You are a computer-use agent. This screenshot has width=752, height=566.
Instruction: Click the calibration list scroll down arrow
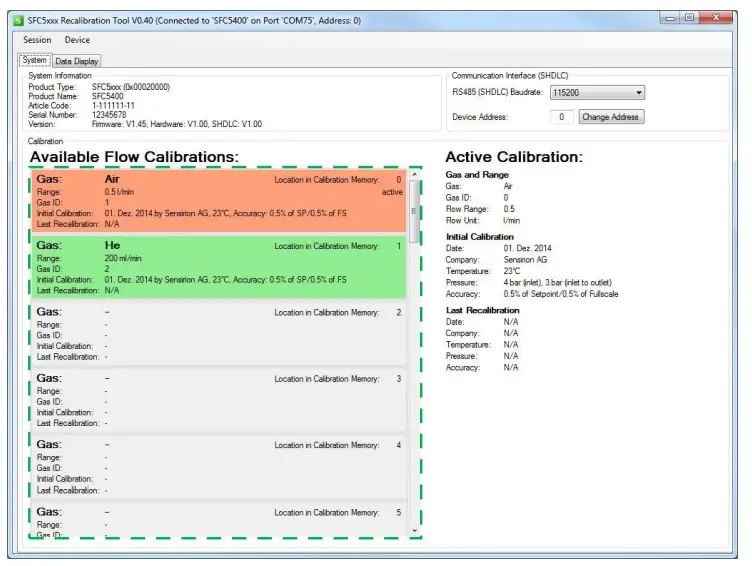414,531
